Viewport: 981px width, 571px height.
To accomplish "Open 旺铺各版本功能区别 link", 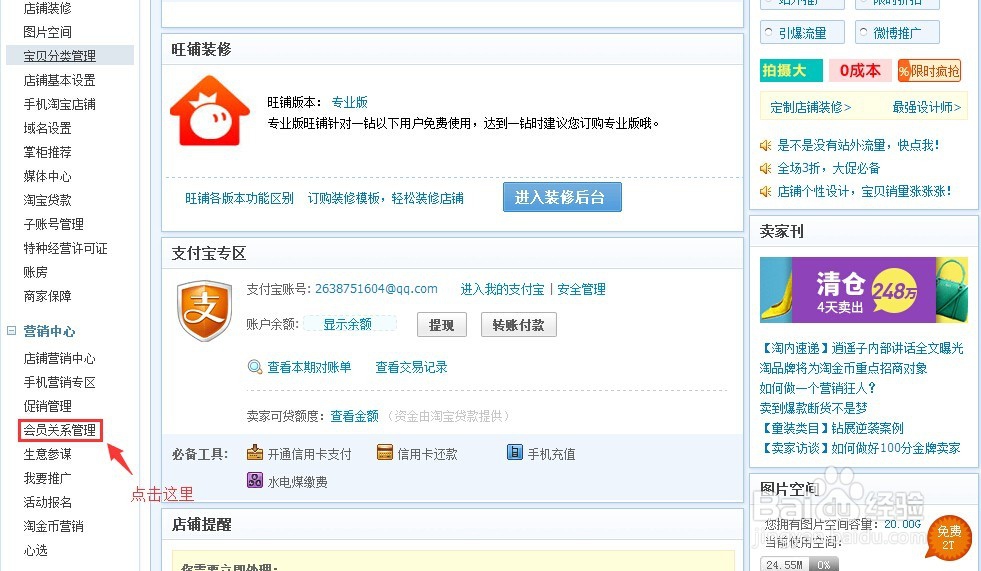I will coord(239,198).
